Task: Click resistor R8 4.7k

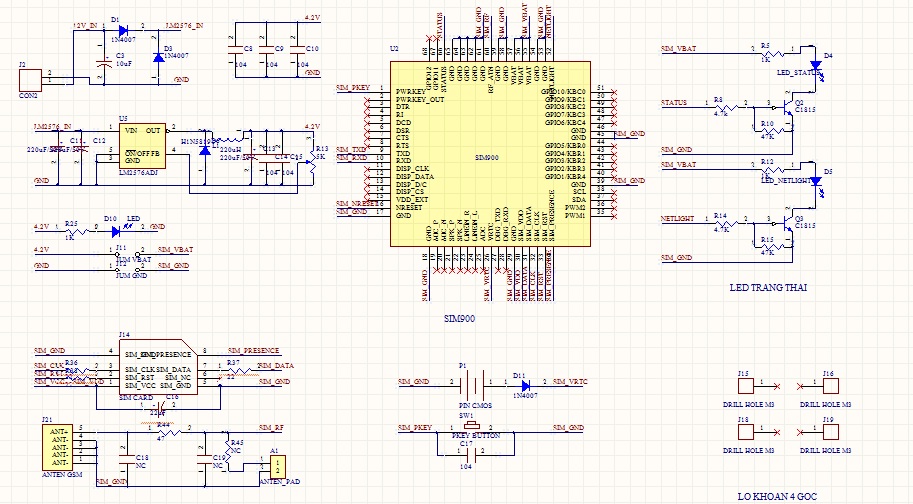Action: click(726, 107)
